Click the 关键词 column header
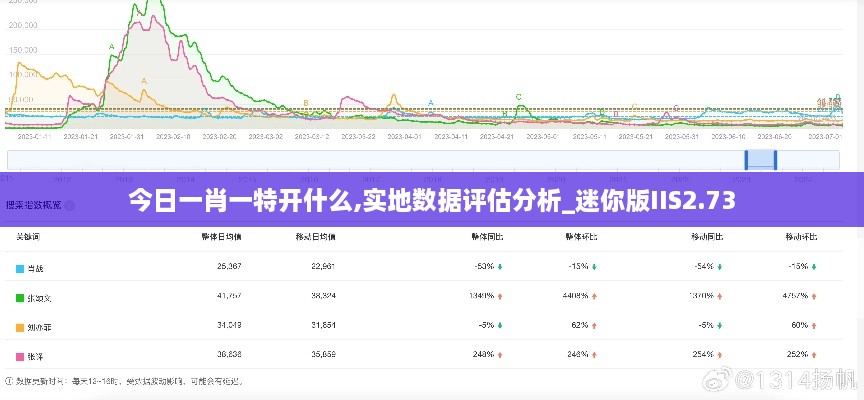The width and height of the screenshot is (864, 400). click(27, 237)
